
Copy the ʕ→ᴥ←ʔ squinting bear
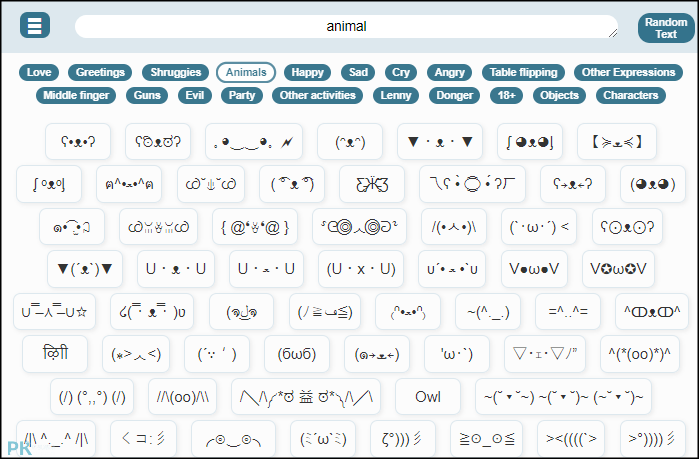pos(573,184)
